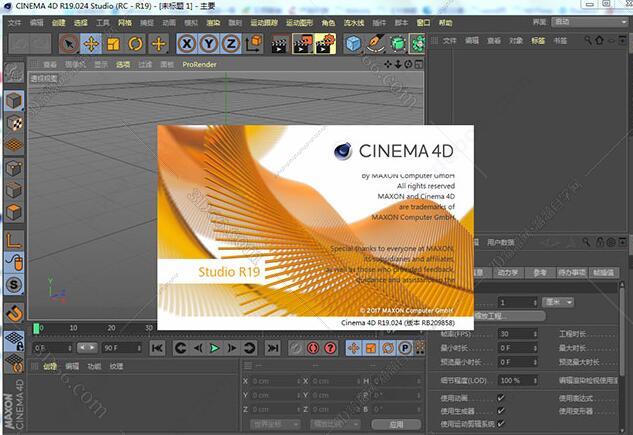Image resolution: width=633 pixels, height=435 pixels.
Task: Click the 应用 apply button
Action: point(396,424)
